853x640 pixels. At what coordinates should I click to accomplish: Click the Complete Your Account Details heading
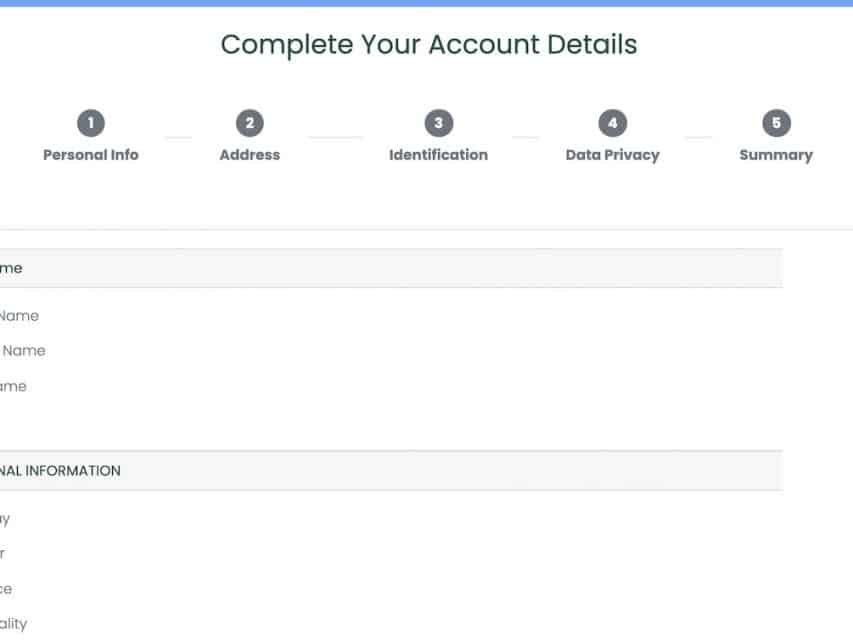pyautogui.click(x=428, y=45)
